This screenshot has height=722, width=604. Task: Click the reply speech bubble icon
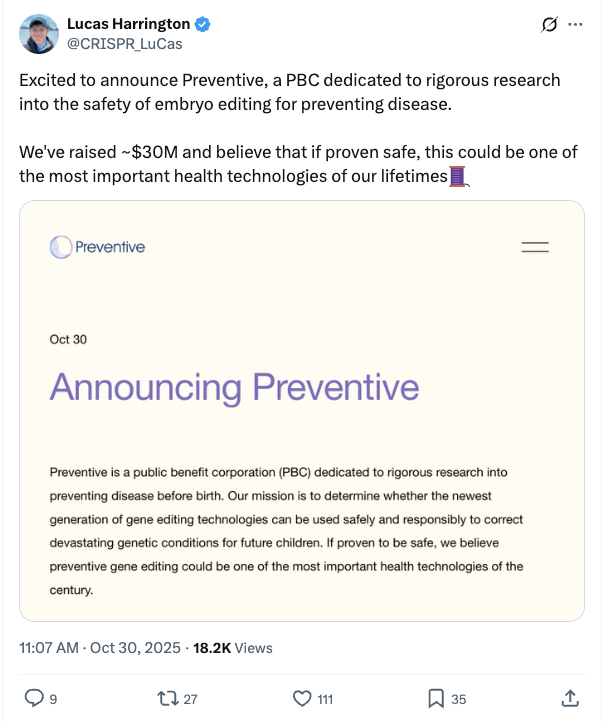[33, 698]
